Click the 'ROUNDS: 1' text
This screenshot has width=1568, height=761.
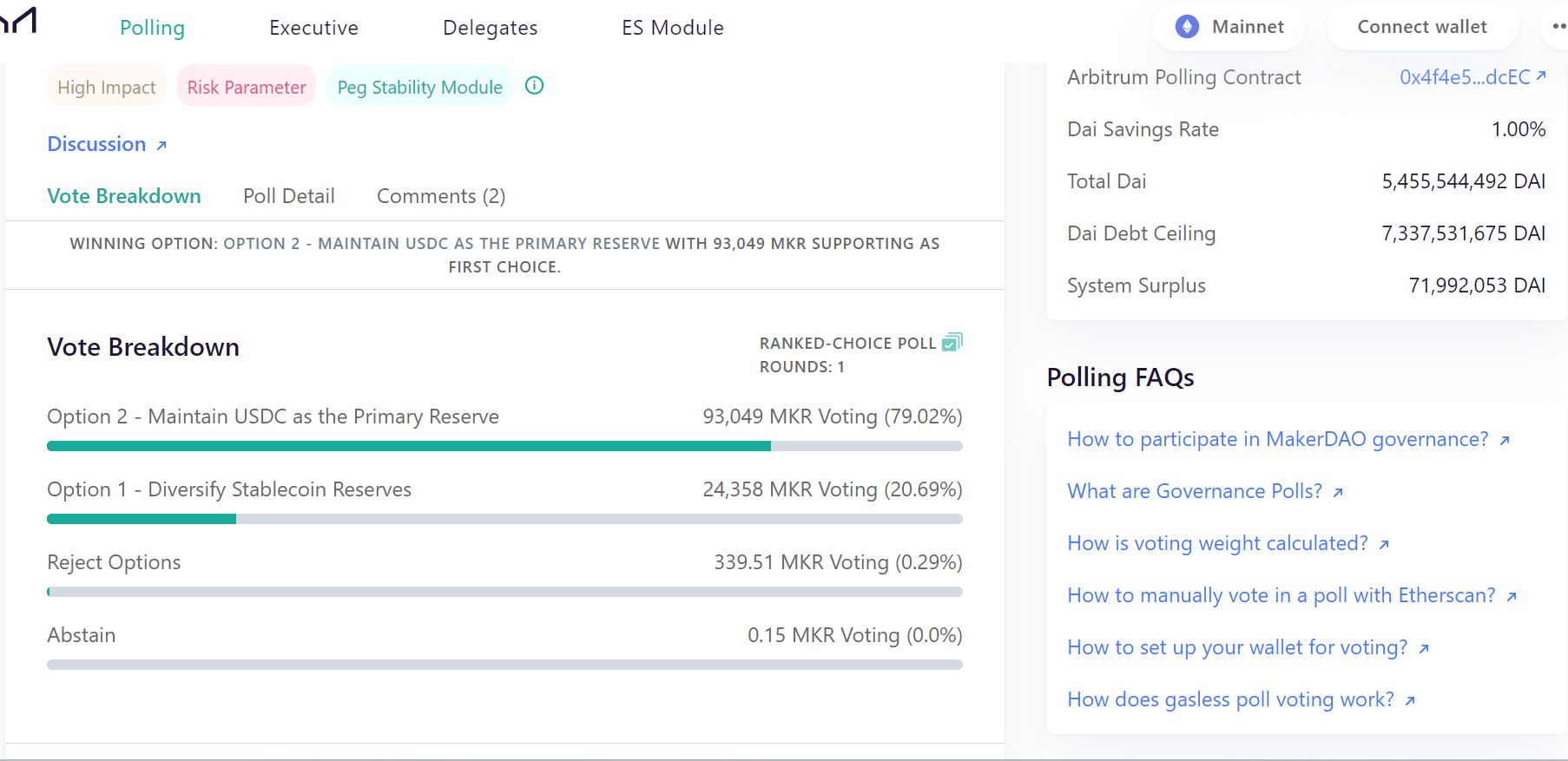(x=802, y=367)
